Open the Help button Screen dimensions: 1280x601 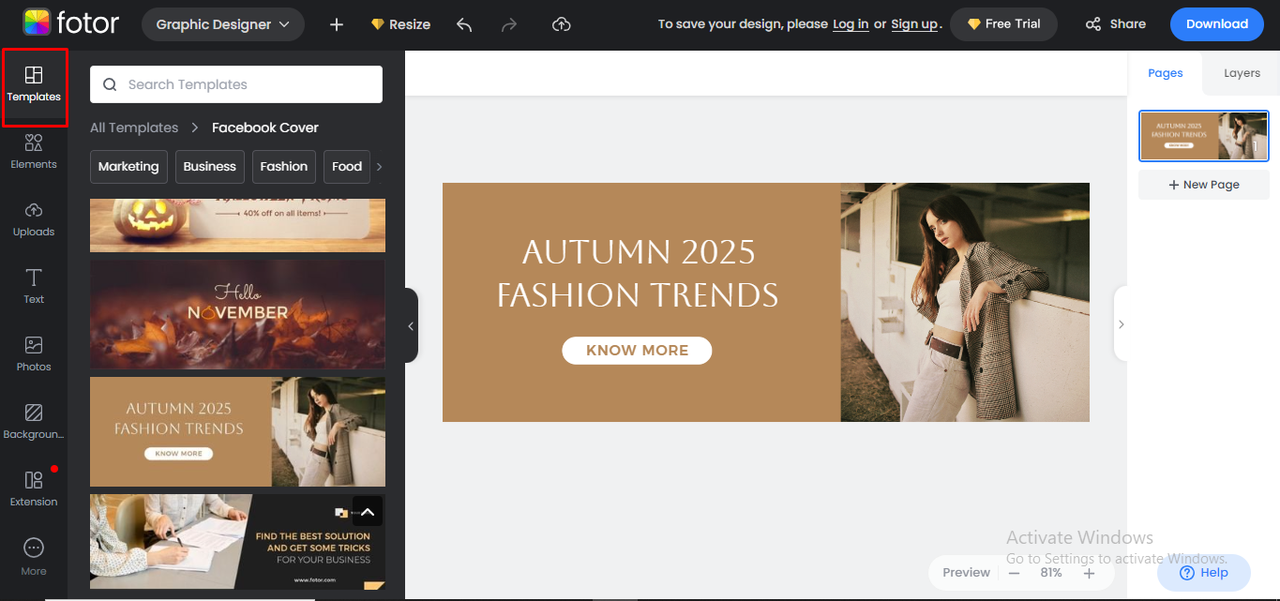(1204, 573)
